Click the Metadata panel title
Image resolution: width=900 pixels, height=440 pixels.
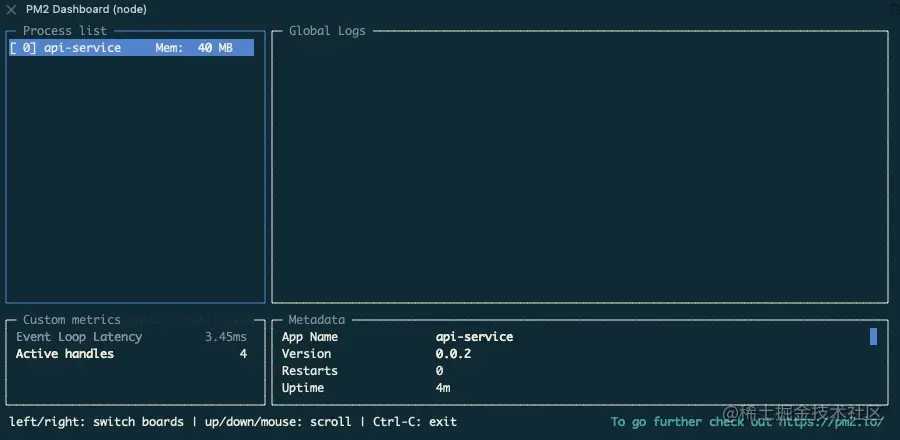pyautogui.click(x=317, y=320)
